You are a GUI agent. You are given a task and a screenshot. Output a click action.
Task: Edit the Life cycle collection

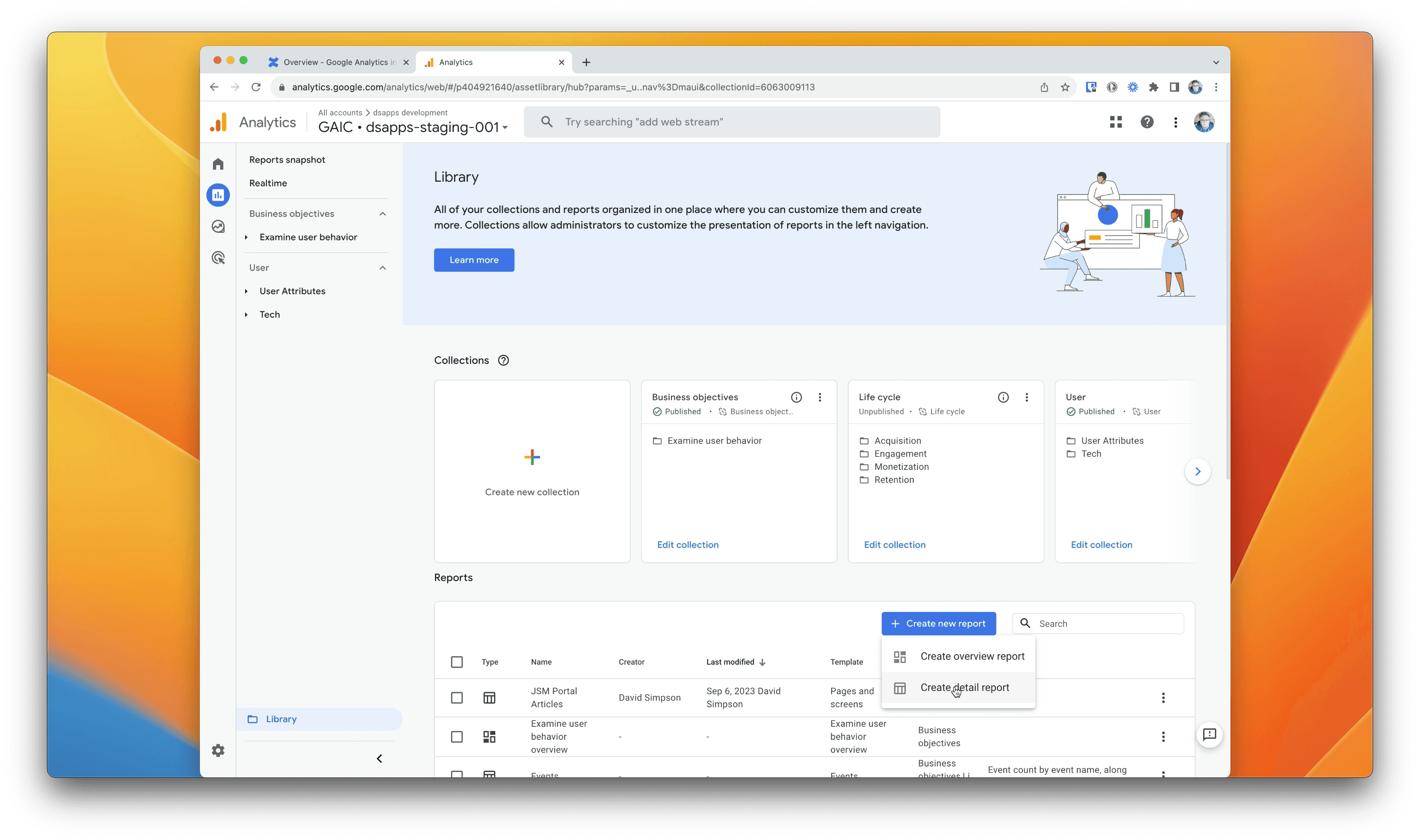coord(894,545)
